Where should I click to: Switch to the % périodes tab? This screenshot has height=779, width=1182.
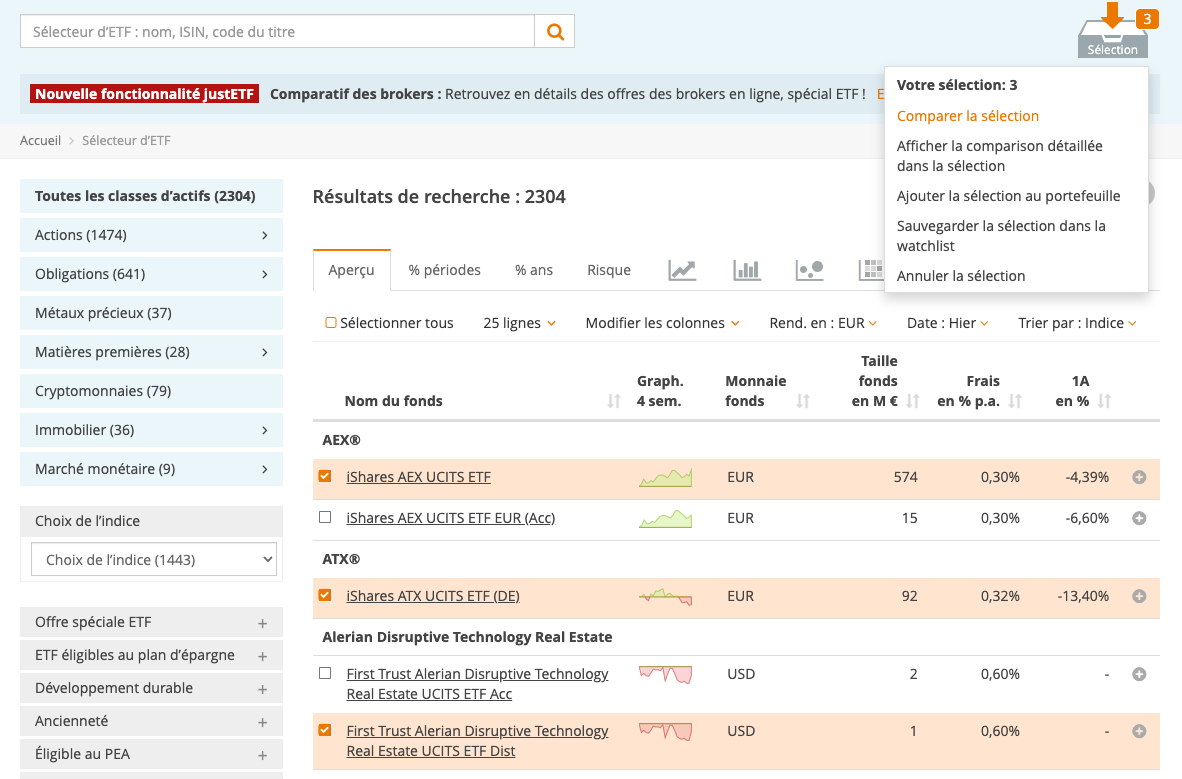click(444, 270)
